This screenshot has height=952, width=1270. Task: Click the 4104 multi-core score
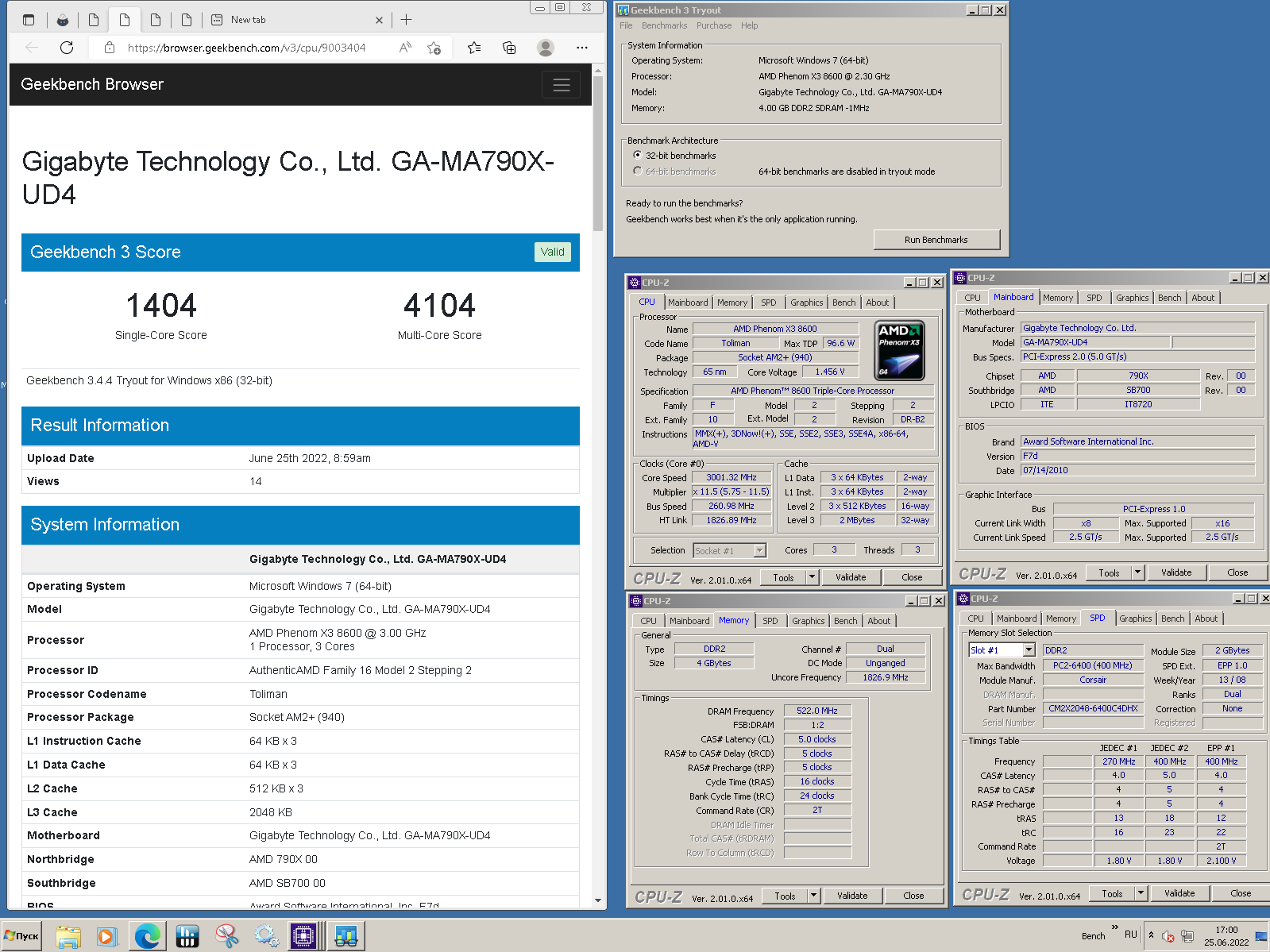439,306
